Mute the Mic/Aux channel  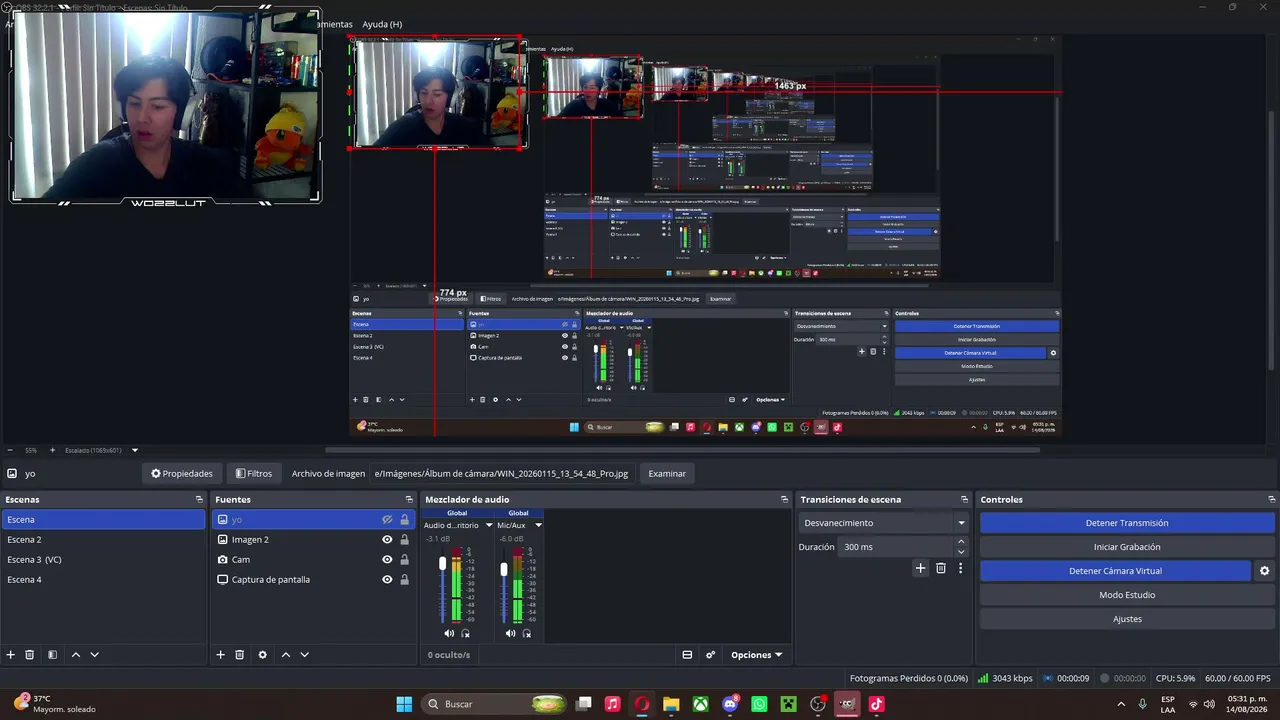[x=510, y=633]
